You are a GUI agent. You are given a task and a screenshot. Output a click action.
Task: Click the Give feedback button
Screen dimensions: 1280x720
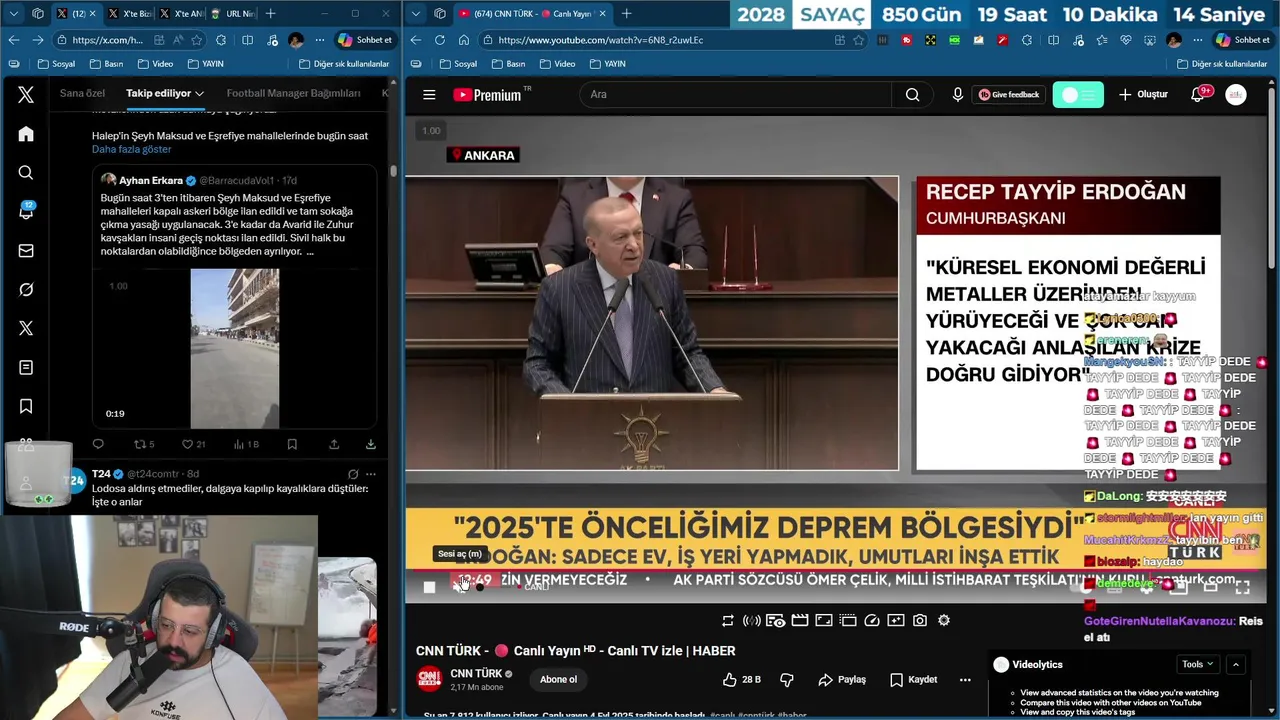[x=1008, y=95]
